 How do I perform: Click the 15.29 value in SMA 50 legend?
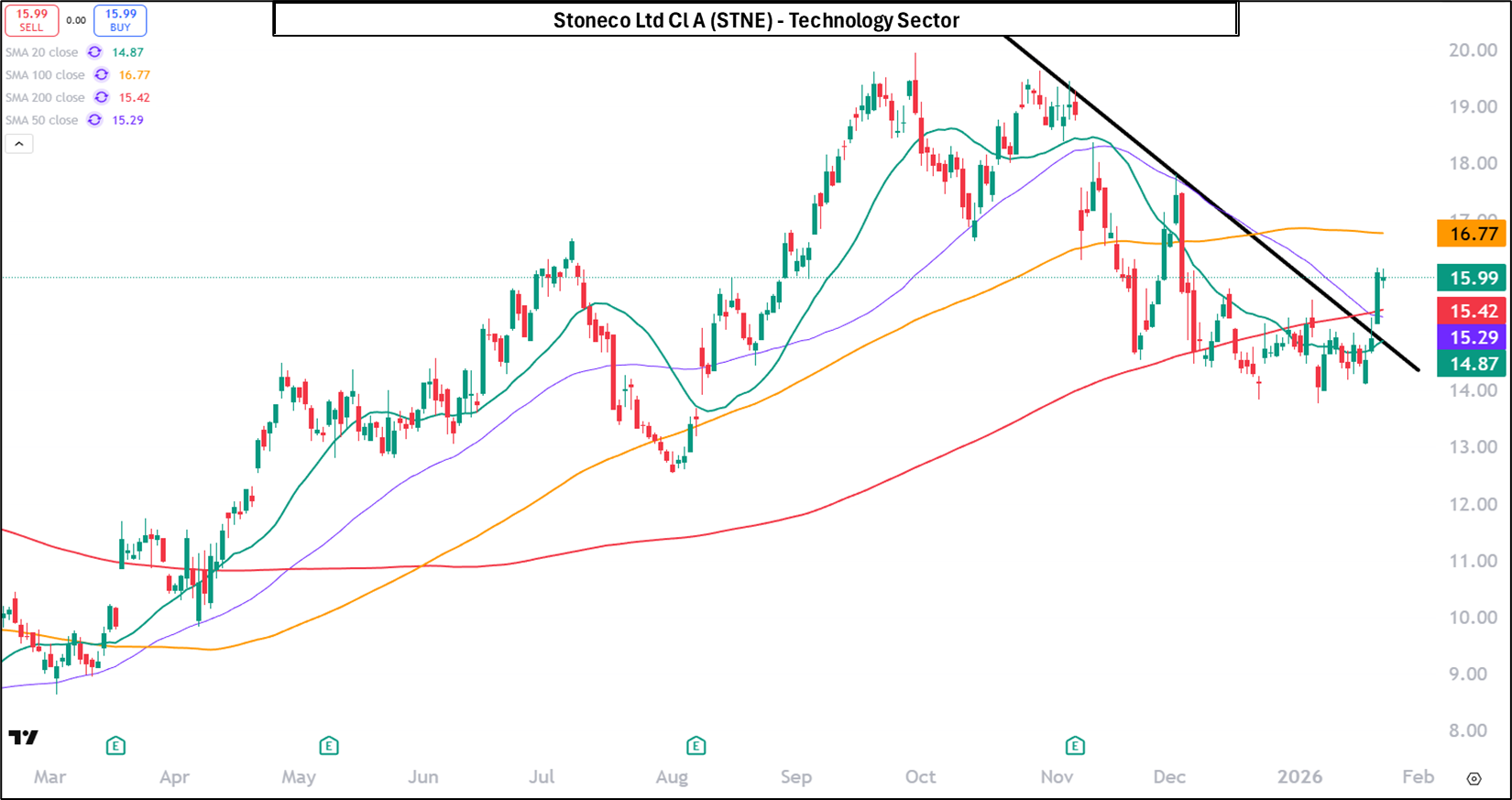128,120
